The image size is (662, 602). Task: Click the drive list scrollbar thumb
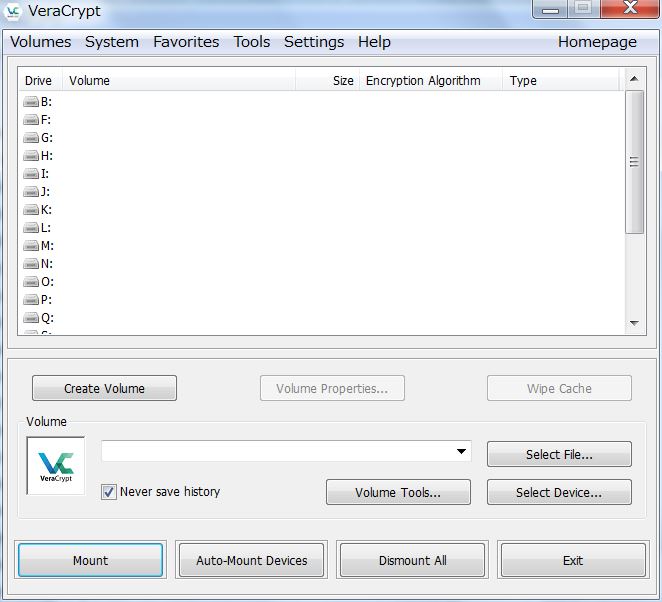tap(634, 162)
